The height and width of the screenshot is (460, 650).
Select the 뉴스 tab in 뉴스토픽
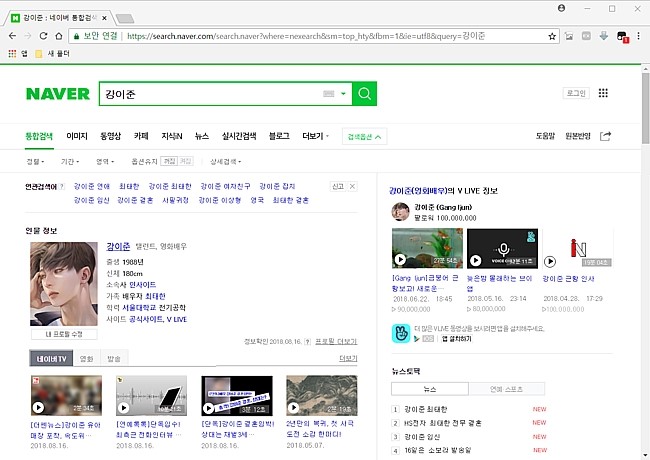pos(430,389)
